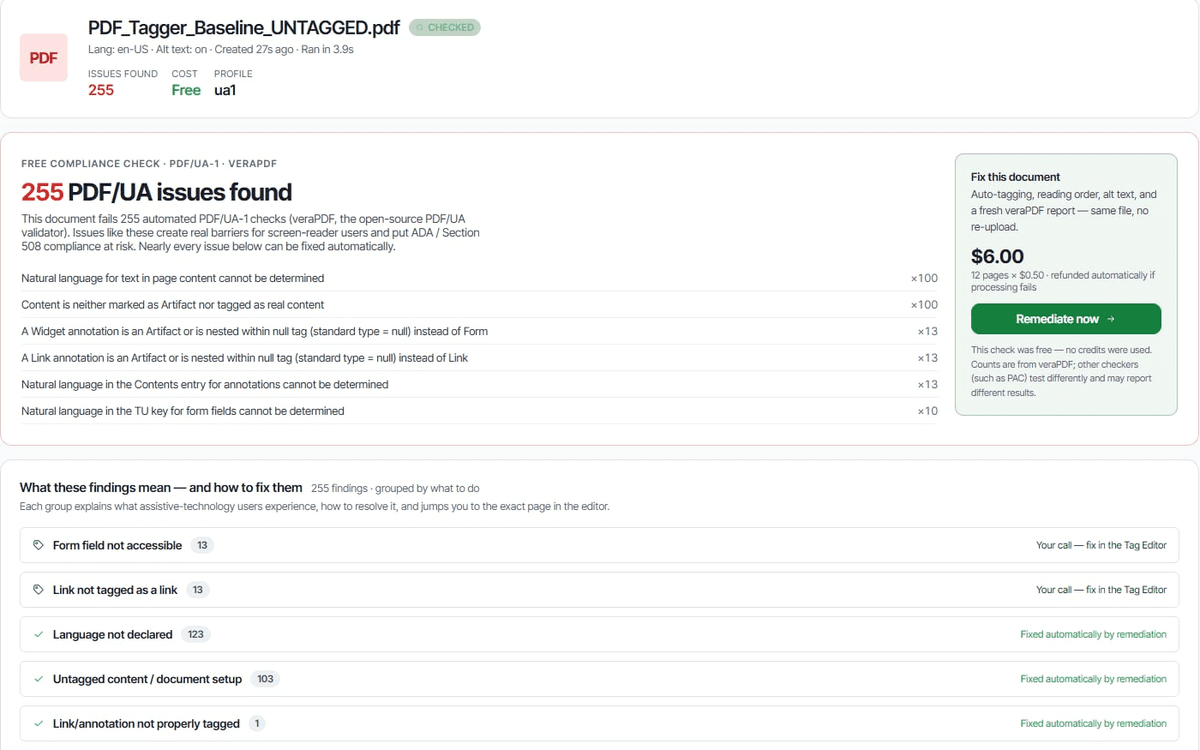Expand the Language not declared group
This screenshot has height=750, width=1200.
(x=599, y=635)
